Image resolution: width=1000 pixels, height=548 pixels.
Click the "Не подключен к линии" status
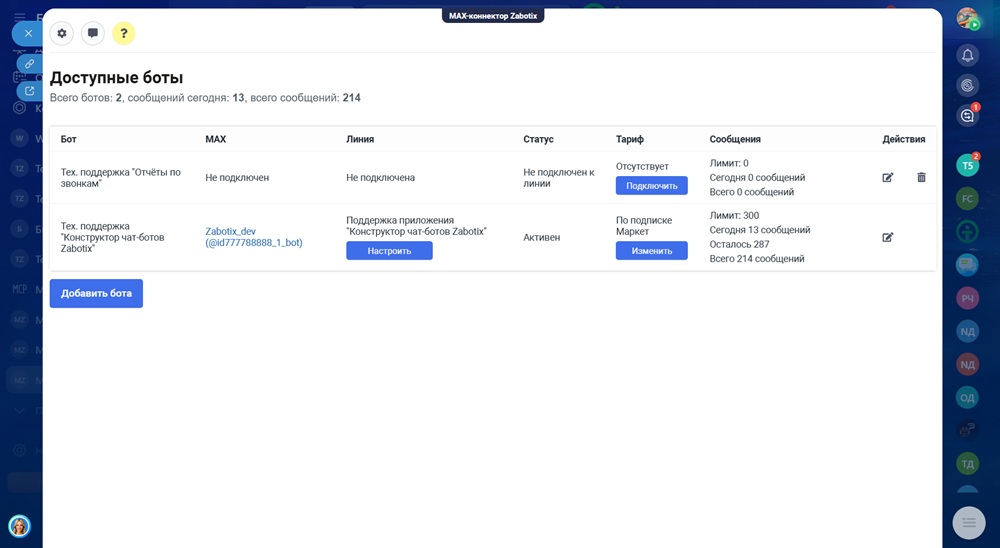pyautogui.click(x=559, y=177)
